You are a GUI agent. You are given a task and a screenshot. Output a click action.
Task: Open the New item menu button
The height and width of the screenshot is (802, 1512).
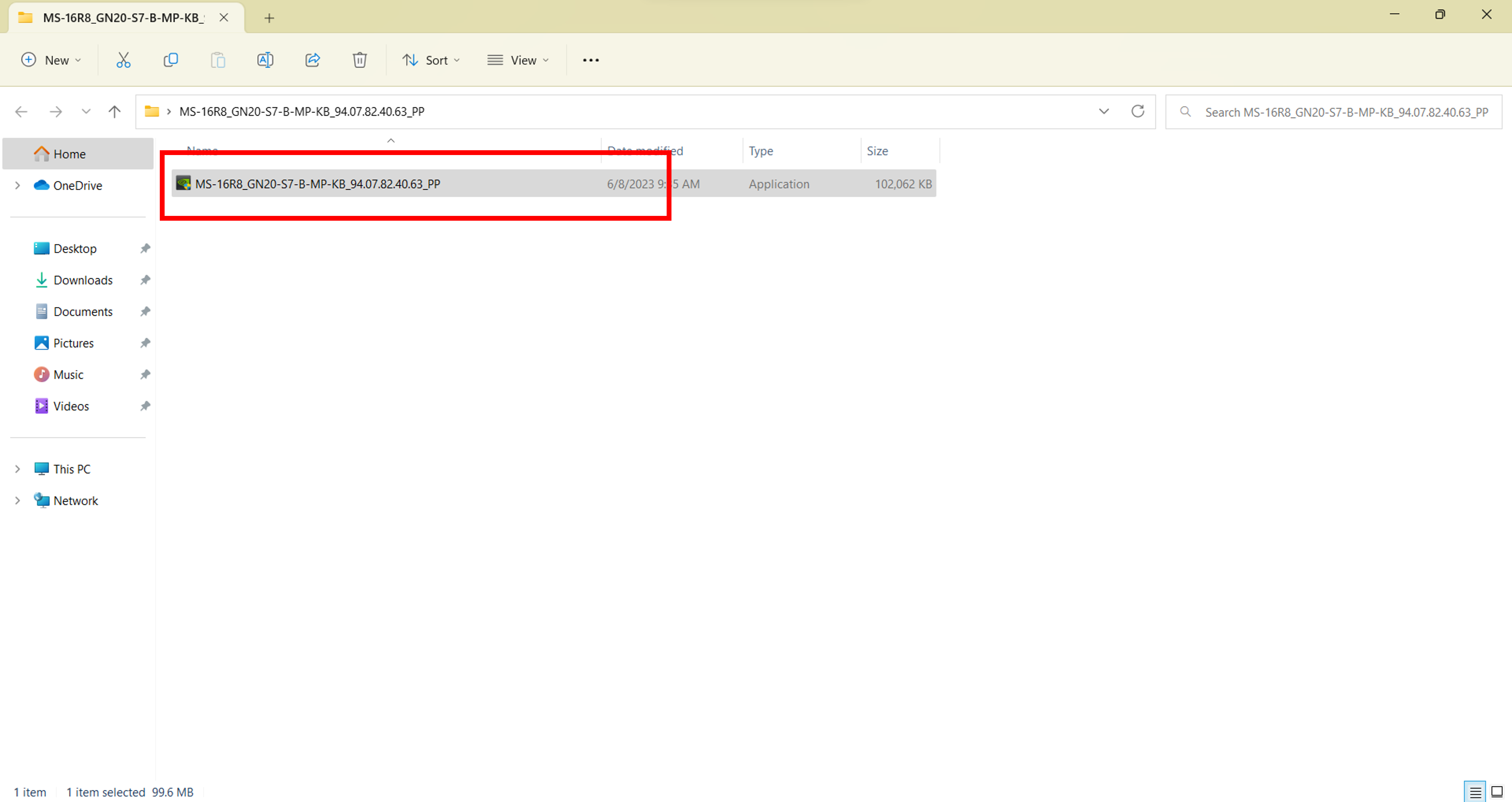point(51,60)
